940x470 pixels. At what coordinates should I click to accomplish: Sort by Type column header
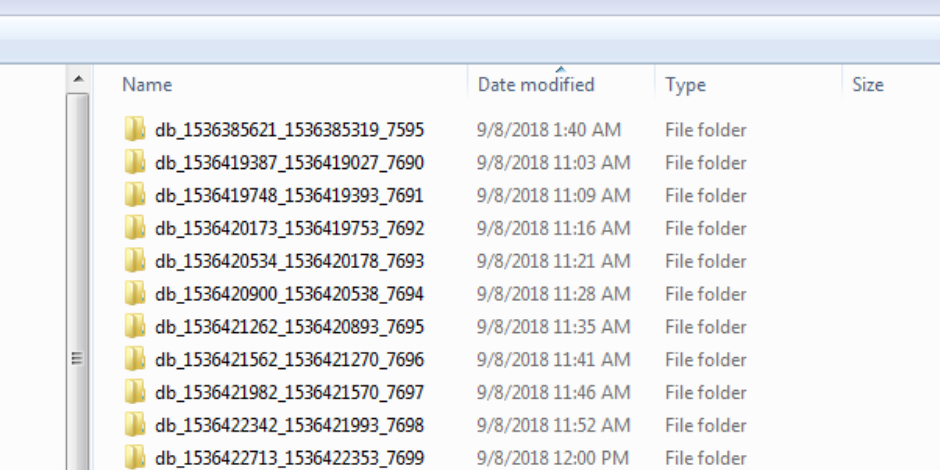[x=748, y=85]
